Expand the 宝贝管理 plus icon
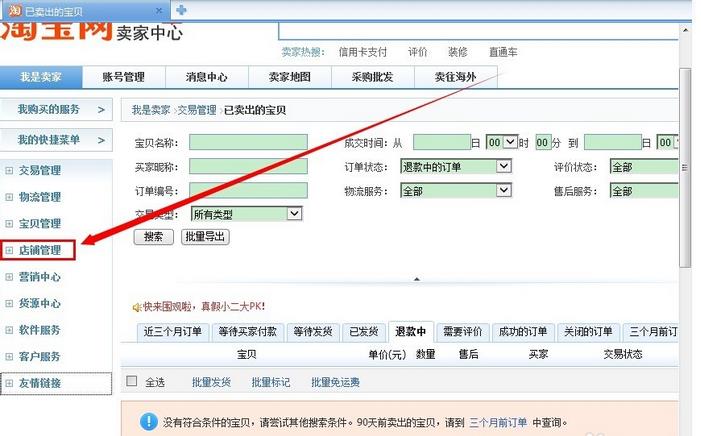This screenshot has width=701, height=436. click(9, 224)
